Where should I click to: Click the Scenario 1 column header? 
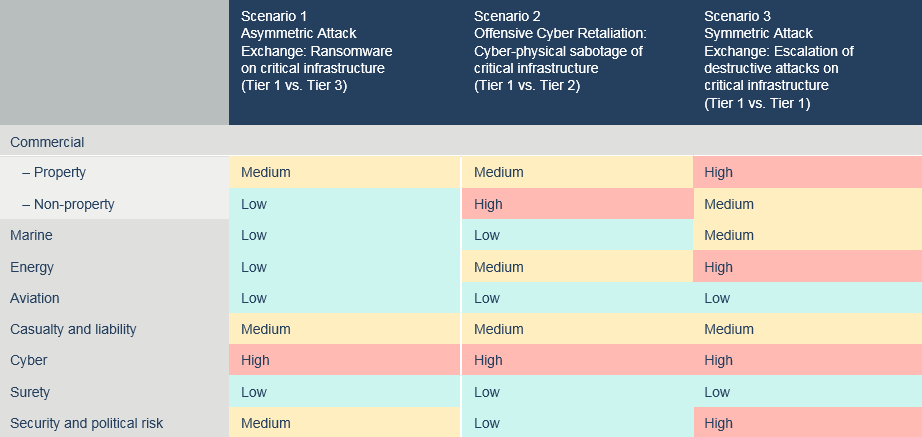[345, 62]
